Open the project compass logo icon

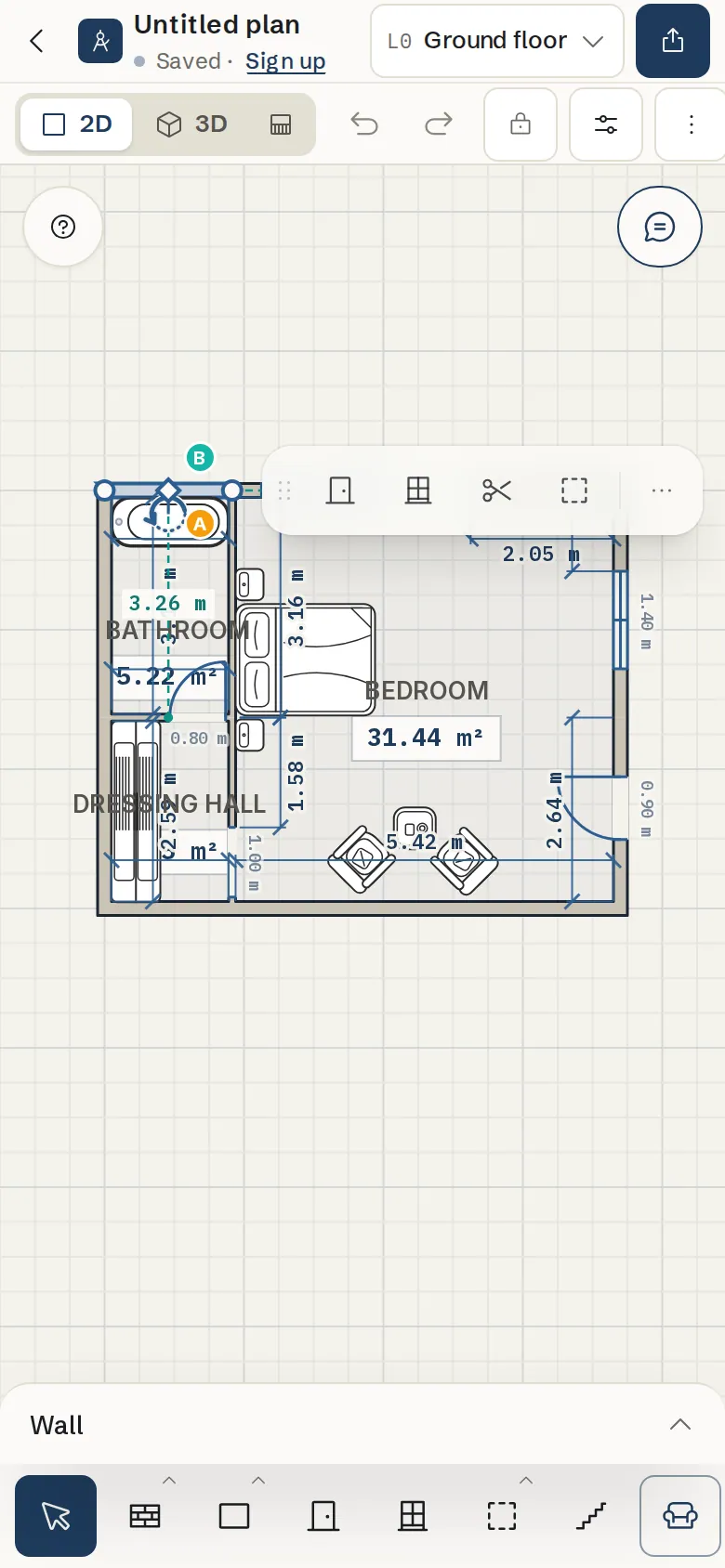[100, 41]
